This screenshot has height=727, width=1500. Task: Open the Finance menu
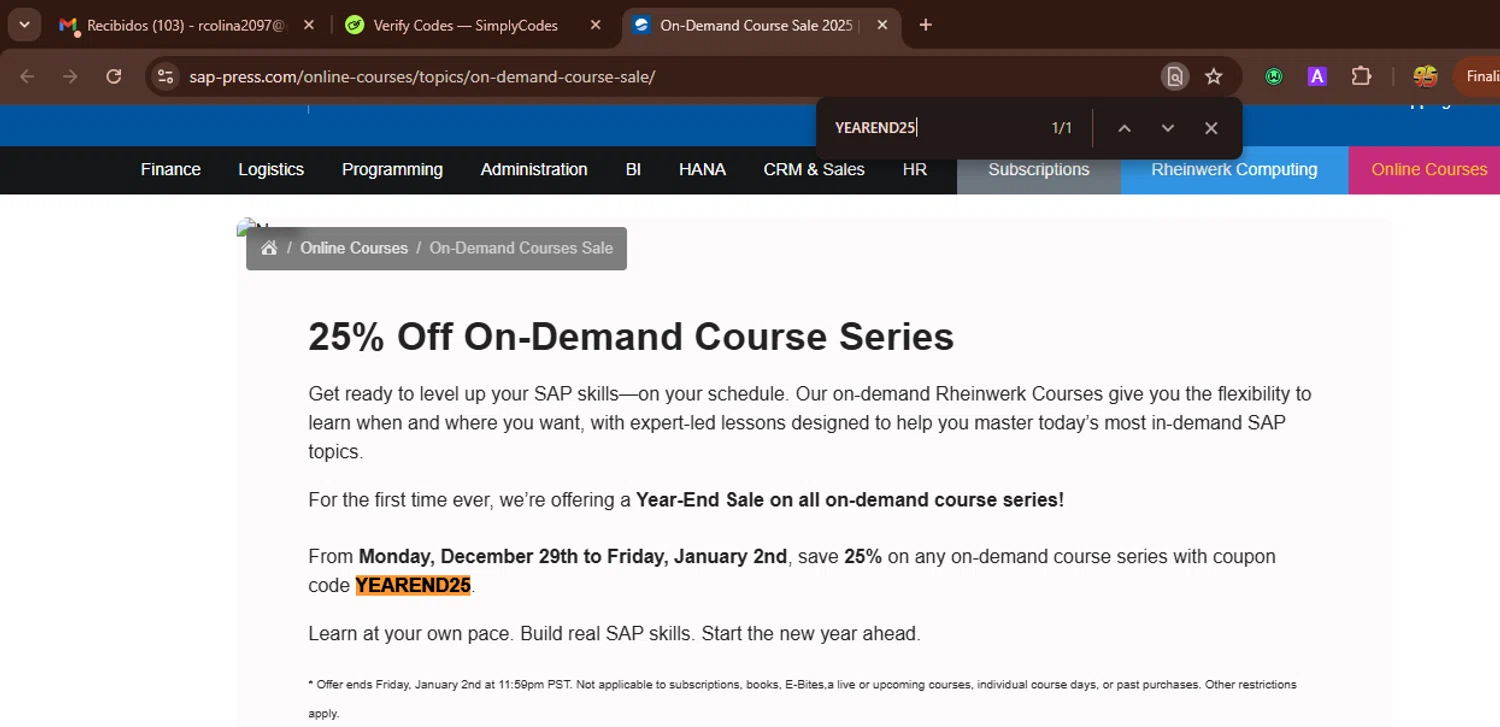[171, 170]
